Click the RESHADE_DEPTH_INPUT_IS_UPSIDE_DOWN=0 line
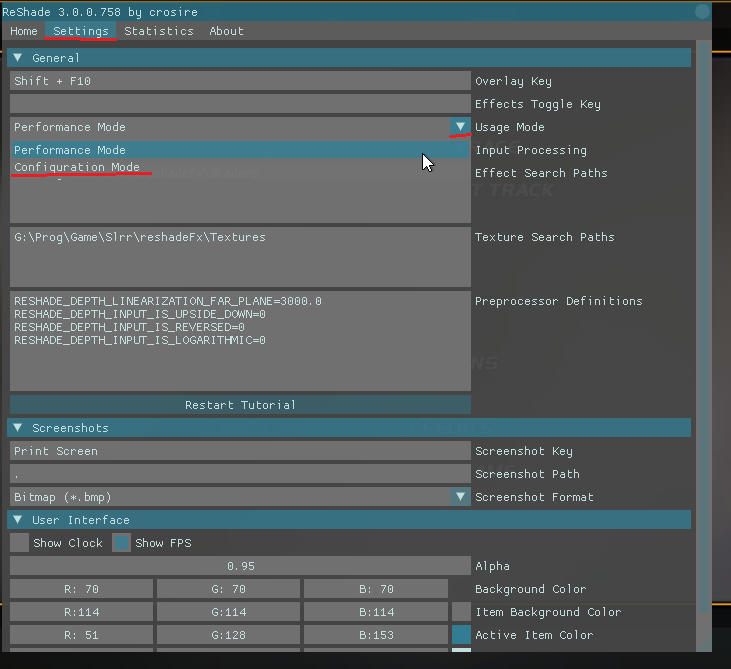This screenshot has width=731, height=669. (x=140, y=314)
